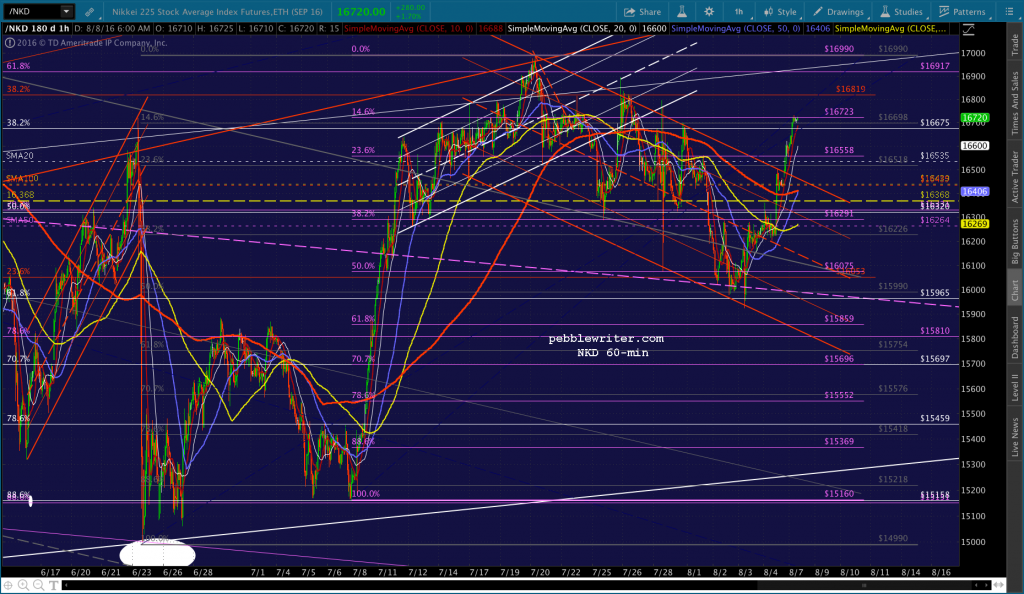This screenshot has width=1024, height=594.
Task: Open the Big Buttons sidebar tab
Action: click(x=1015, y=242)
